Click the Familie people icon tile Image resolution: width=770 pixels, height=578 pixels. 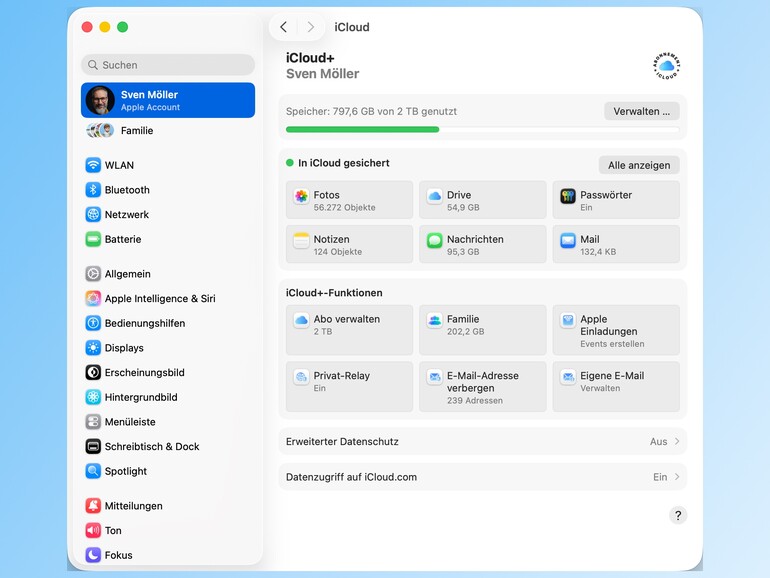(435, 321)
